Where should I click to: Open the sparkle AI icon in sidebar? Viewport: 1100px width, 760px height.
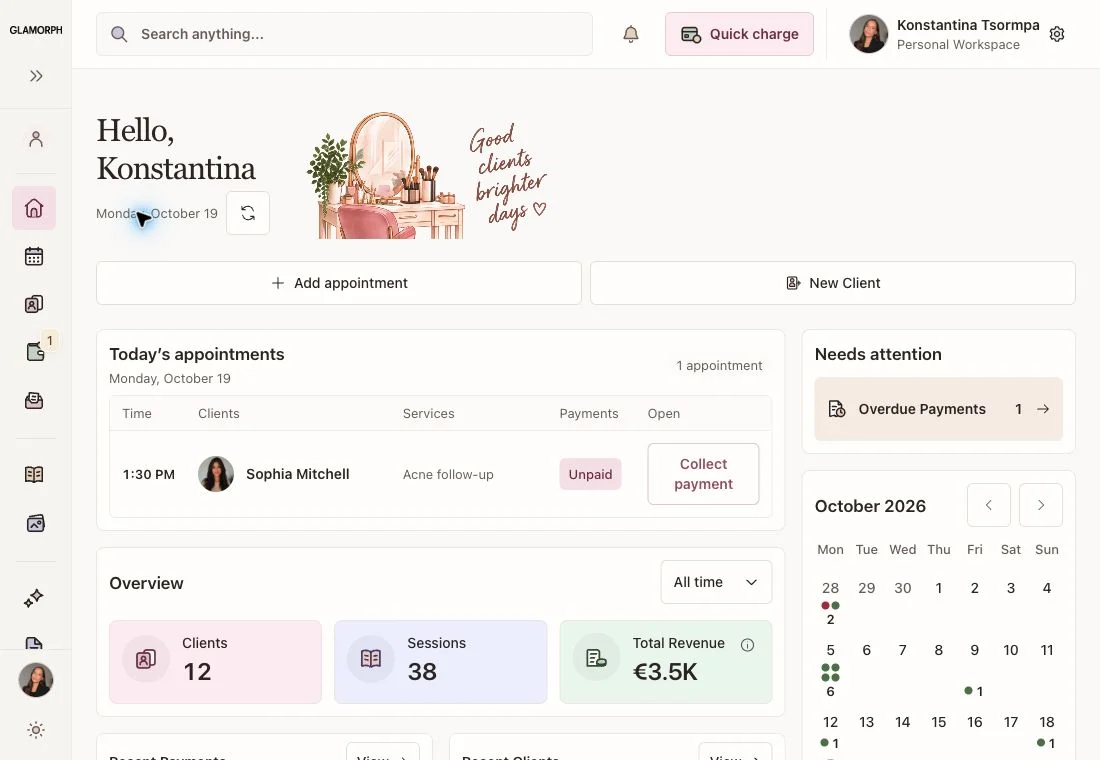(34, 598)
